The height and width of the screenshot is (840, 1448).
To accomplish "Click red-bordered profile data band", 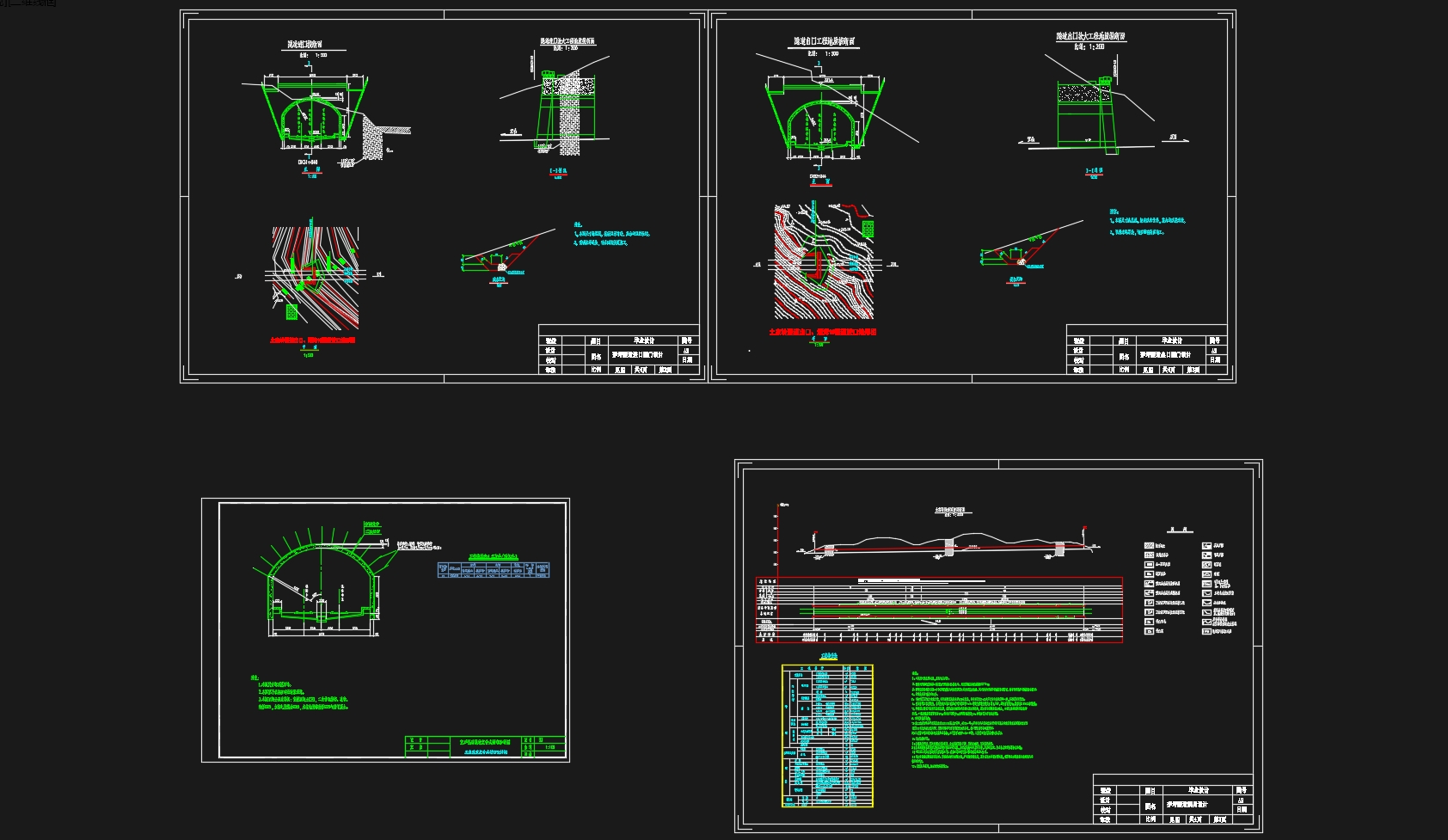I will pyautogui.click(x=939, y=610).
